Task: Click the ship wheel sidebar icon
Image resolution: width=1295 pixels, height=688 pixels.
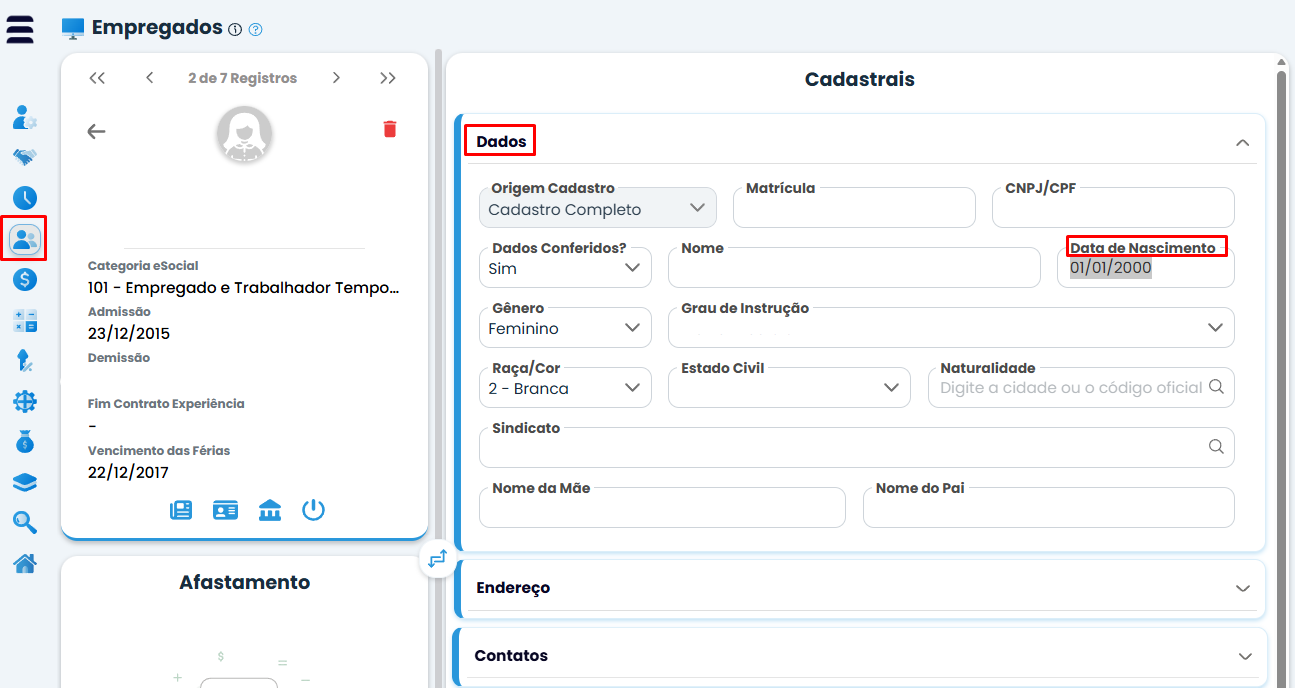Action: (25, 401)
